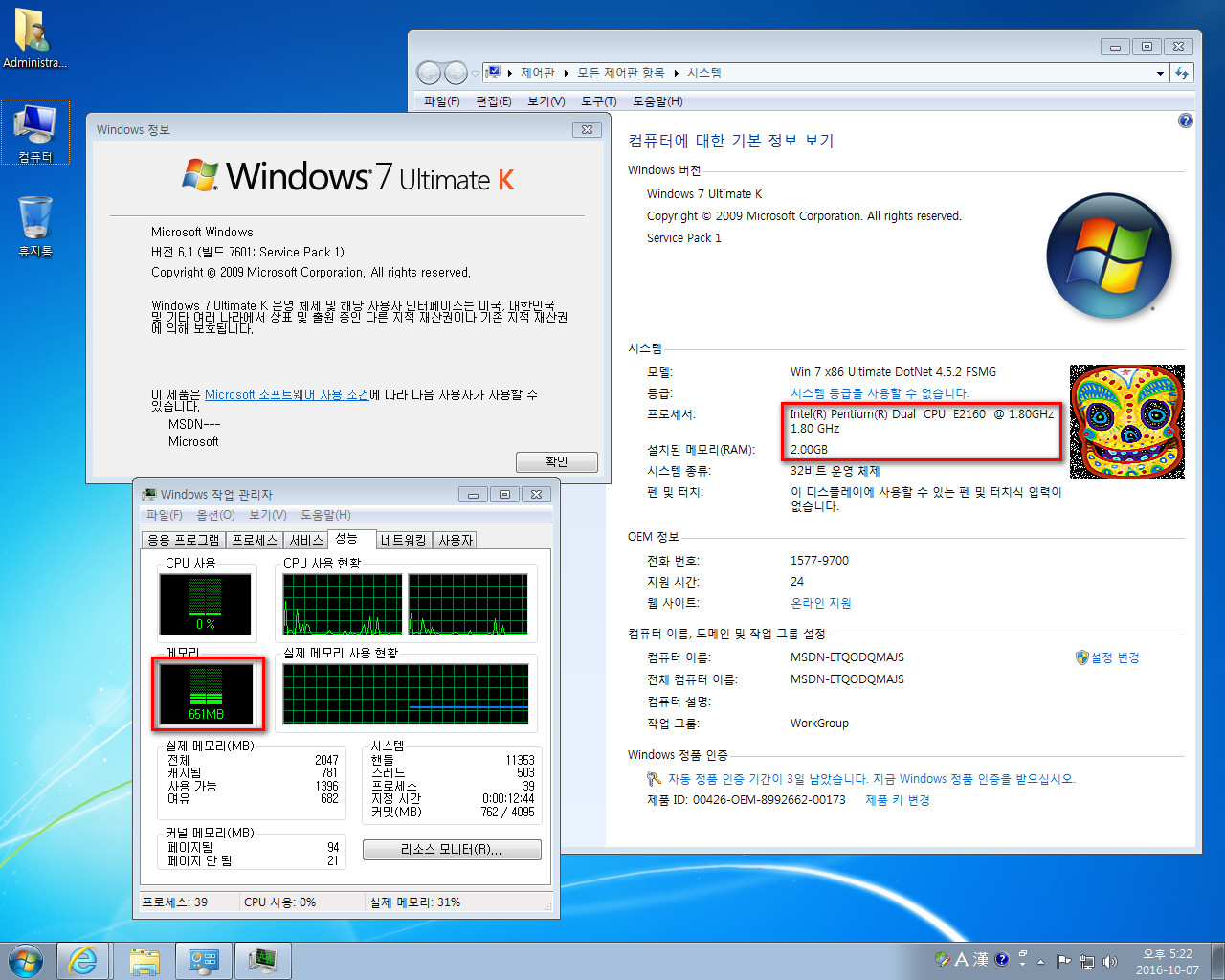
Task: Open 도구(T) menu in System window
Action: (x=598, y=101)
